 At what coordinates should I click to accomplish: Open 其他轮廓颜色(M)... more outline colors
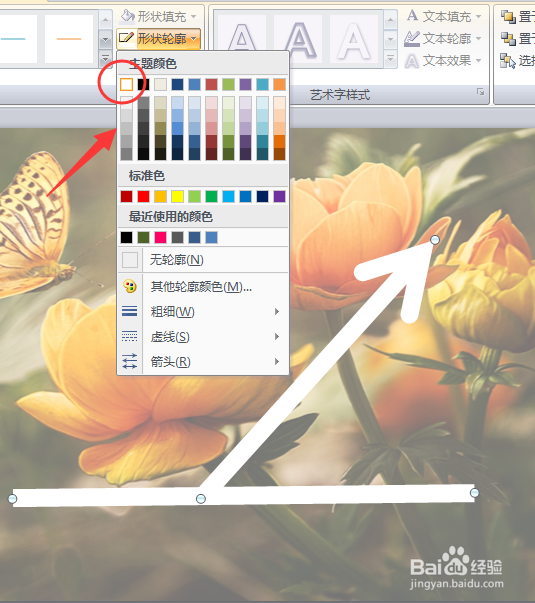point(203,287)
